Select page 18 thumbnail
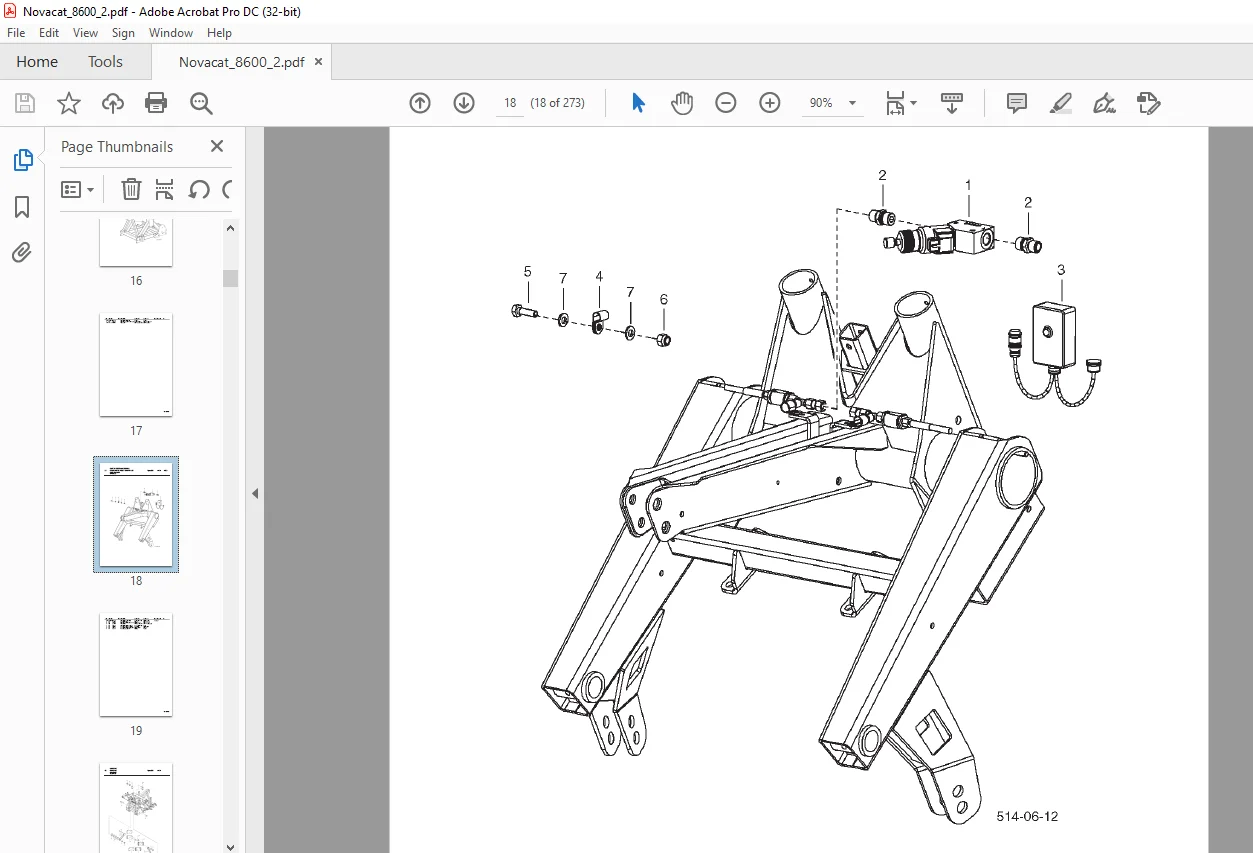 (x=136, y=514)
